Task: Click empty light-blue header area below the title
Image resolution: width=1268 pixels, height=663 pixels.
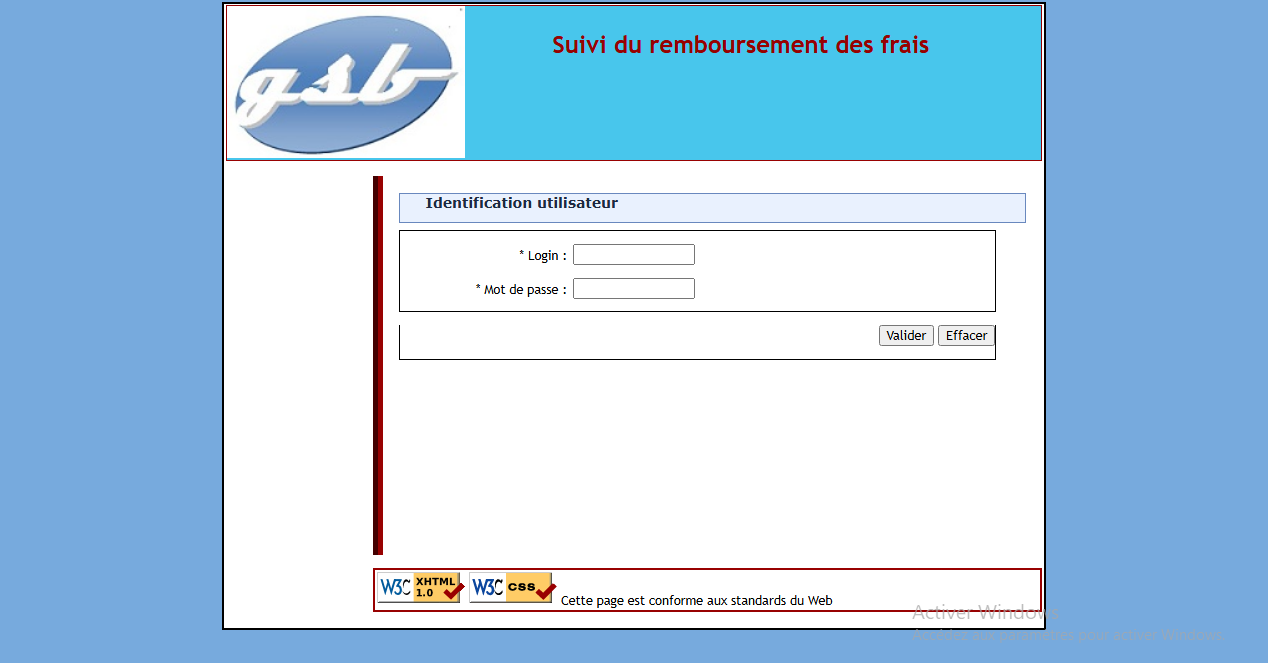Action: (750, 115)
